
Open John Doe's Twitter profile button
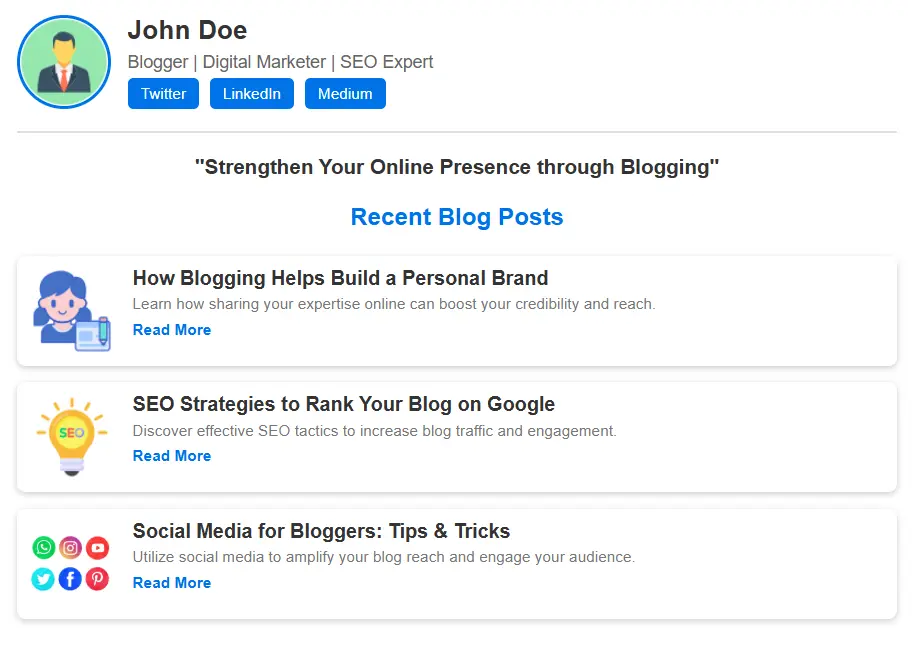coord(163,93)
